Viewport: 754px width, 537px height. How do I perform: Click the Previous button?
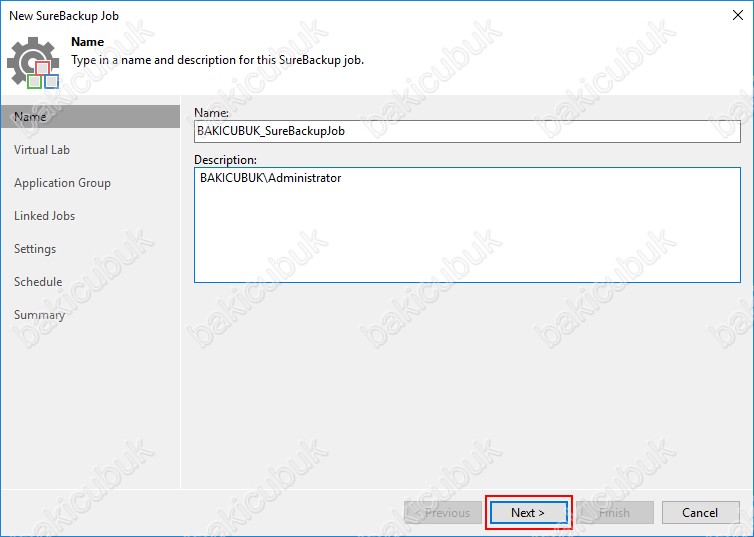click(443, 513)
